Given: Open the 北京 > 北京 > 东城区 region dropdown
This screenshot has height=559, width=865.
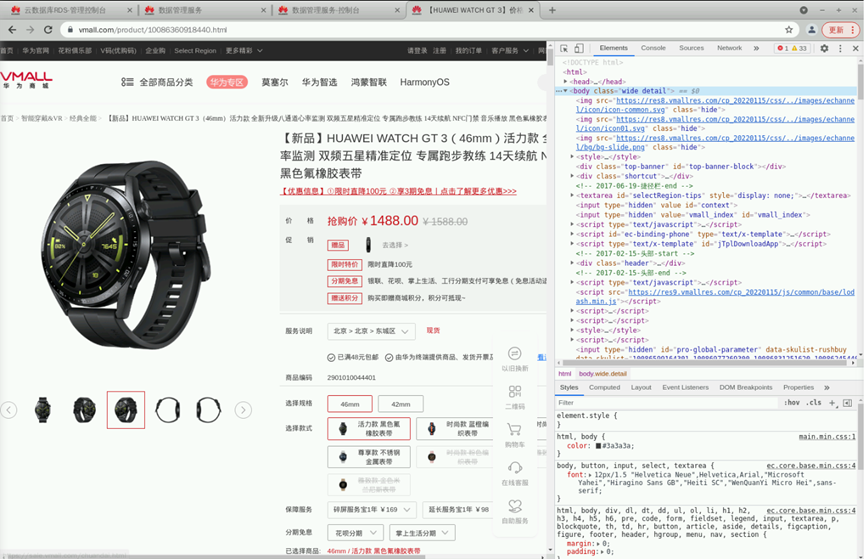Looking at the screenshot, I should coord(371,331).
